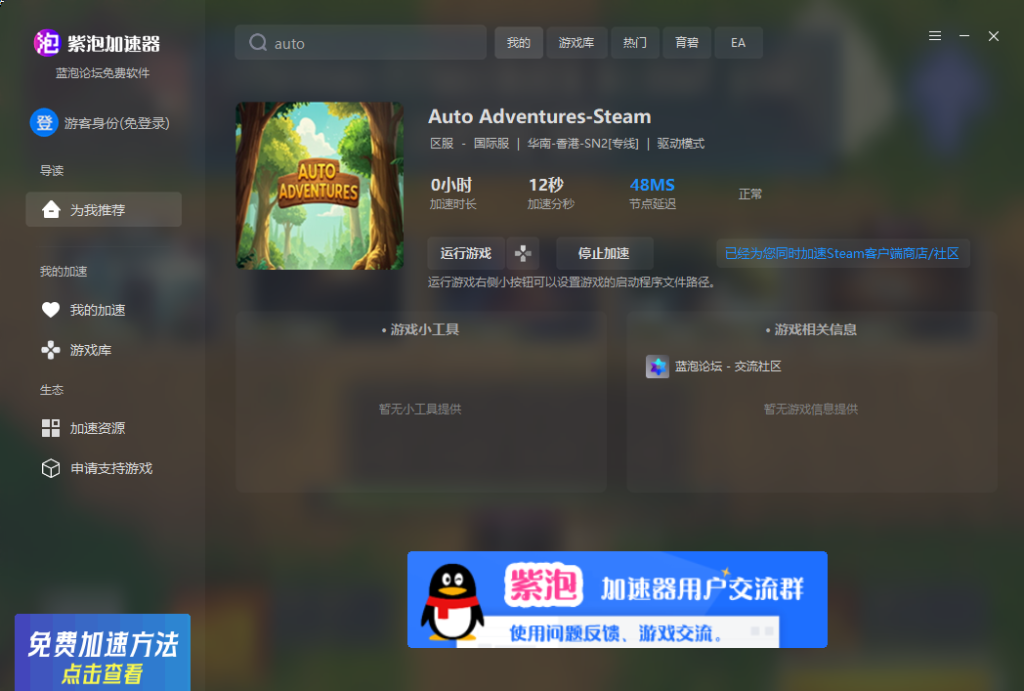Switch to the EA tab
1024x691 pixels.
click(738, 42)
